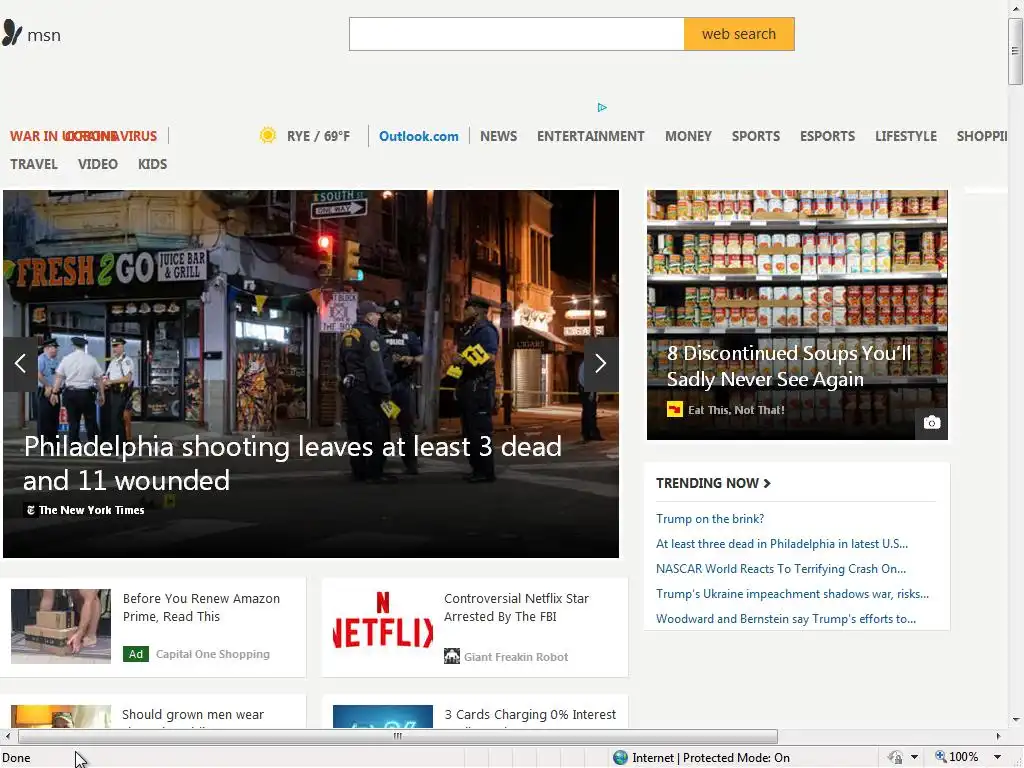Click the Done status text
Screen dimensions: 1024x768
[16, 758]
